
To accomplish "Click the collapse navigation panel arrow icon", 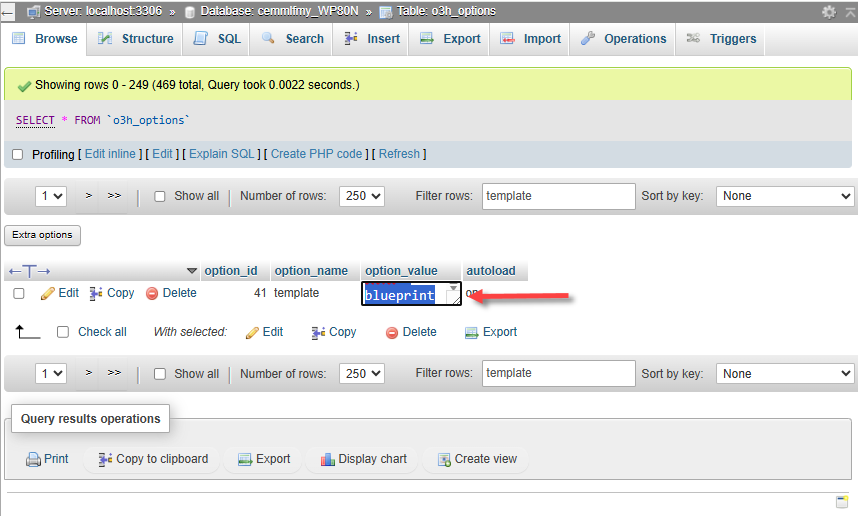I will point(851,11).
